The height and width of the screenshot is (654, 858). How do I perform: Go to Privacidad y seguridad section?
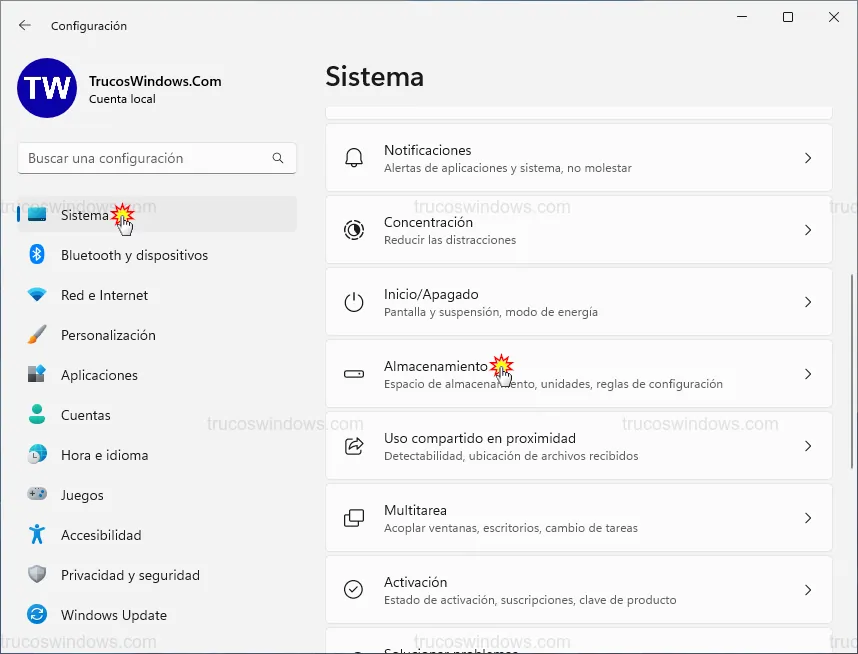tap(130, 575)
